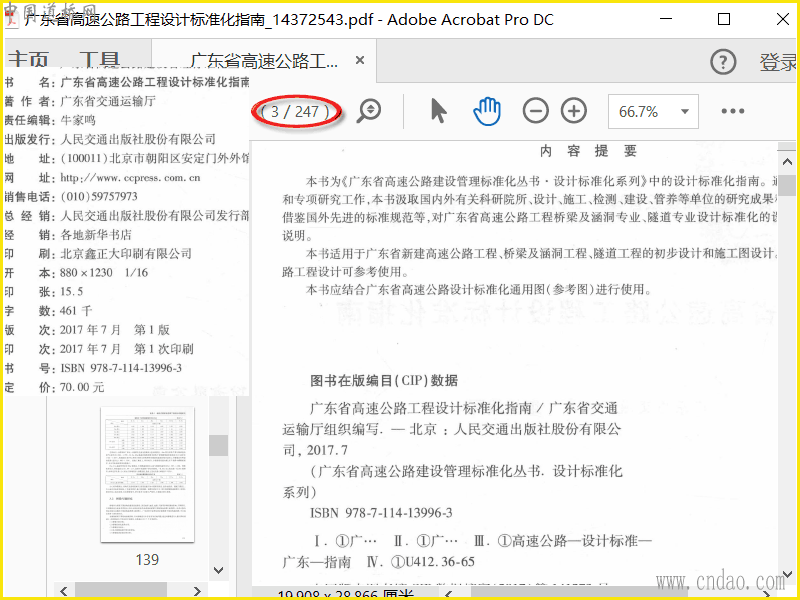
Task: Click ISBN 978-7-114-13996-3 in the CIP data
Action: tap(381, 513)
